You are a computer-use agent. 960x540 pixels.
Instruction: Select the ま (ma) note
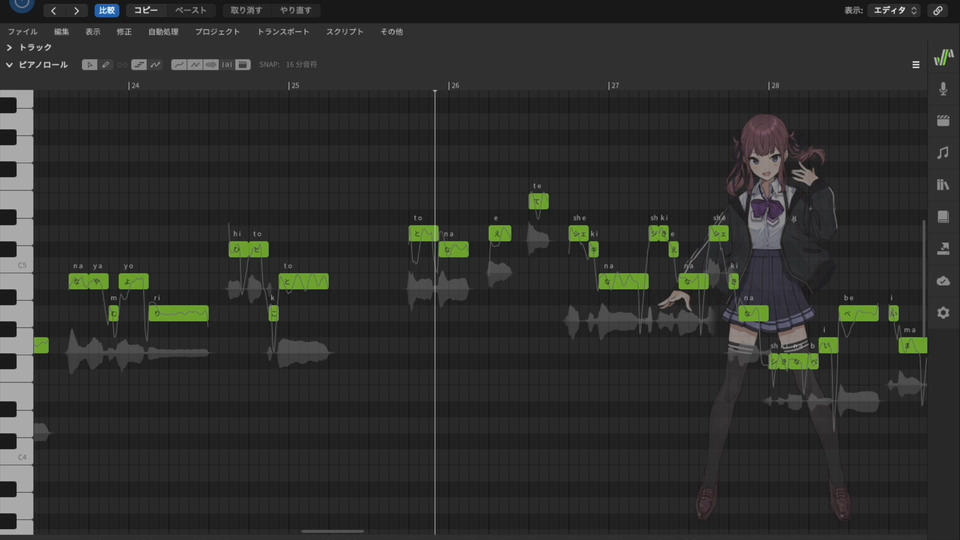(x=913, y=345)
